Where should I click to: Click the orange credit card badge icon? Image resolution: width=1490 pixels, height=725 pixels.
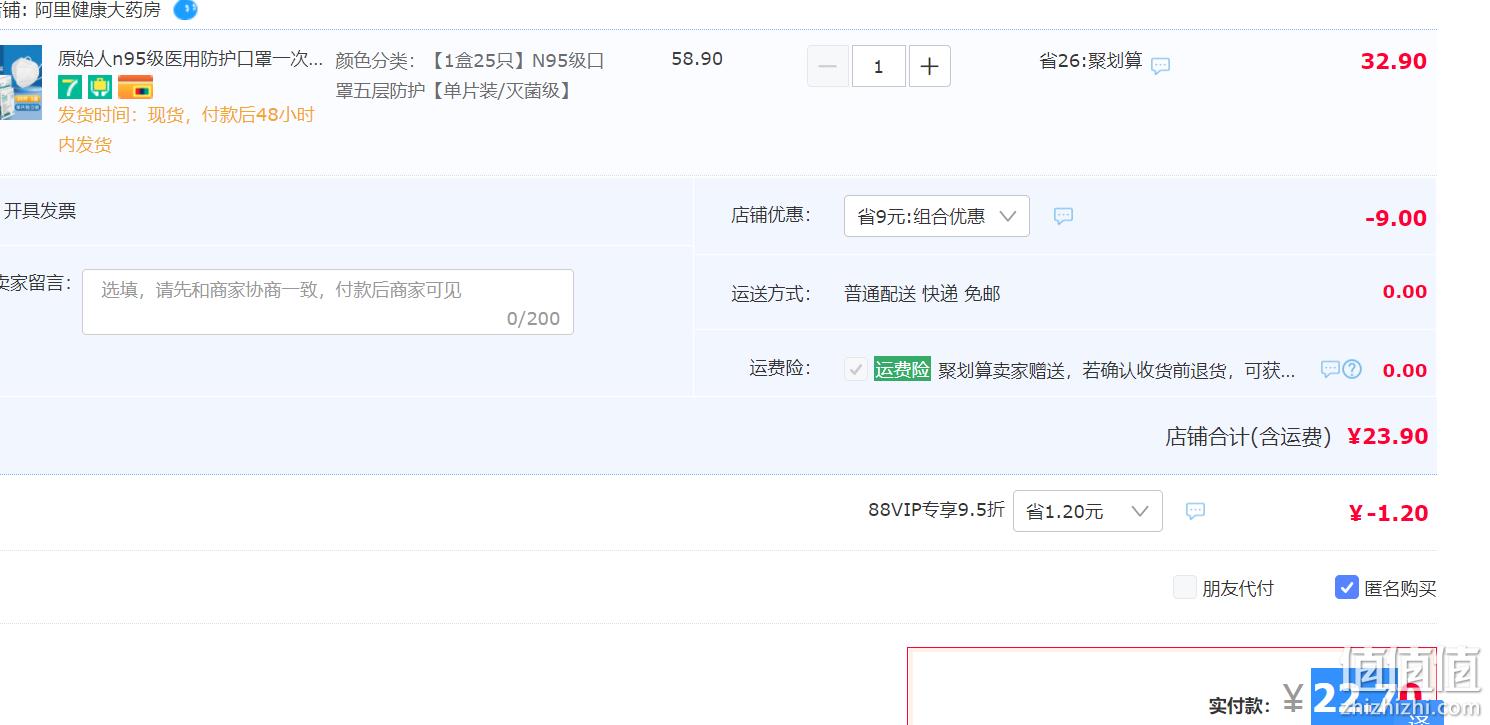click(x=135, y=87)
